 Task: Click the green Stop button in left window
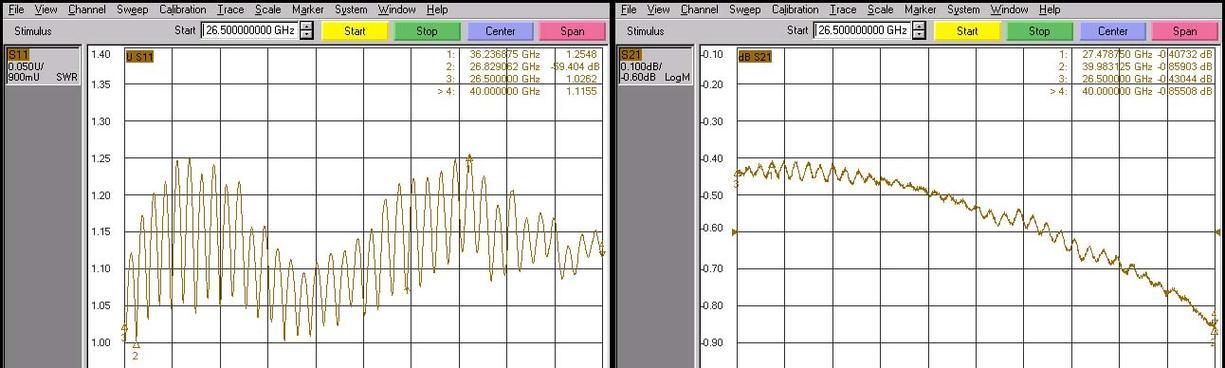[427, 31]
